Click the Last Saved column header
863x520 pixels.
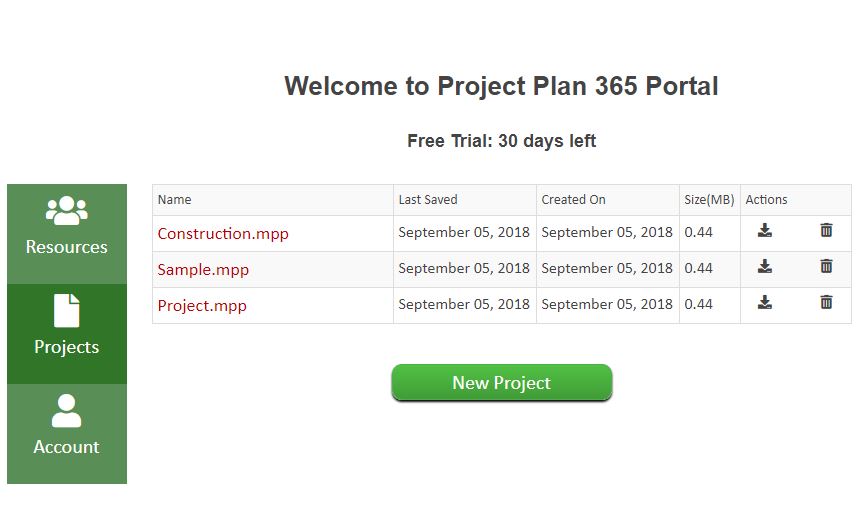(428, 200)
